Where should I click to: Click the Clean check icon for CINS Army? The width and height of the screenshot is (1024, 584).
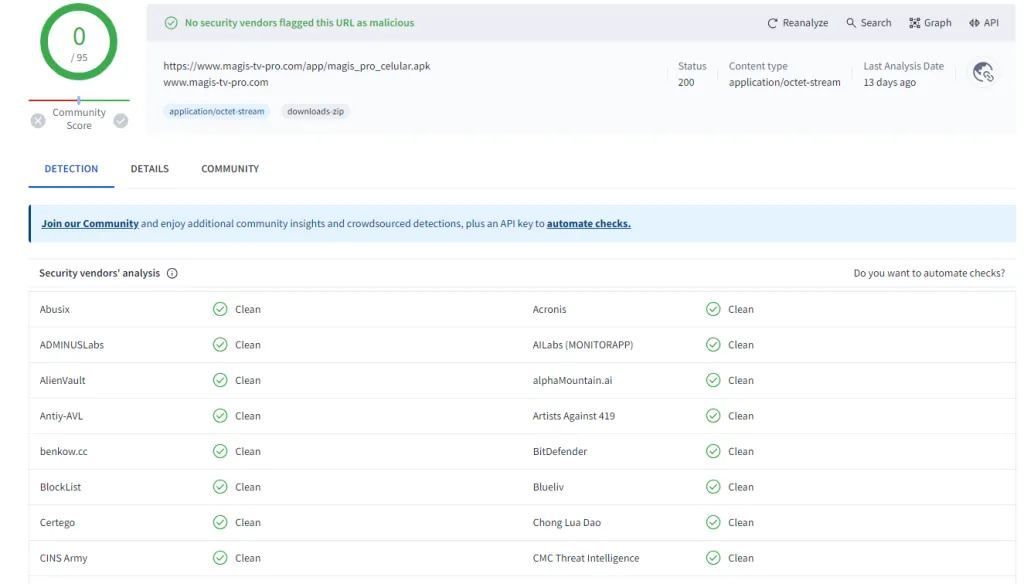(x=220, y=558)
